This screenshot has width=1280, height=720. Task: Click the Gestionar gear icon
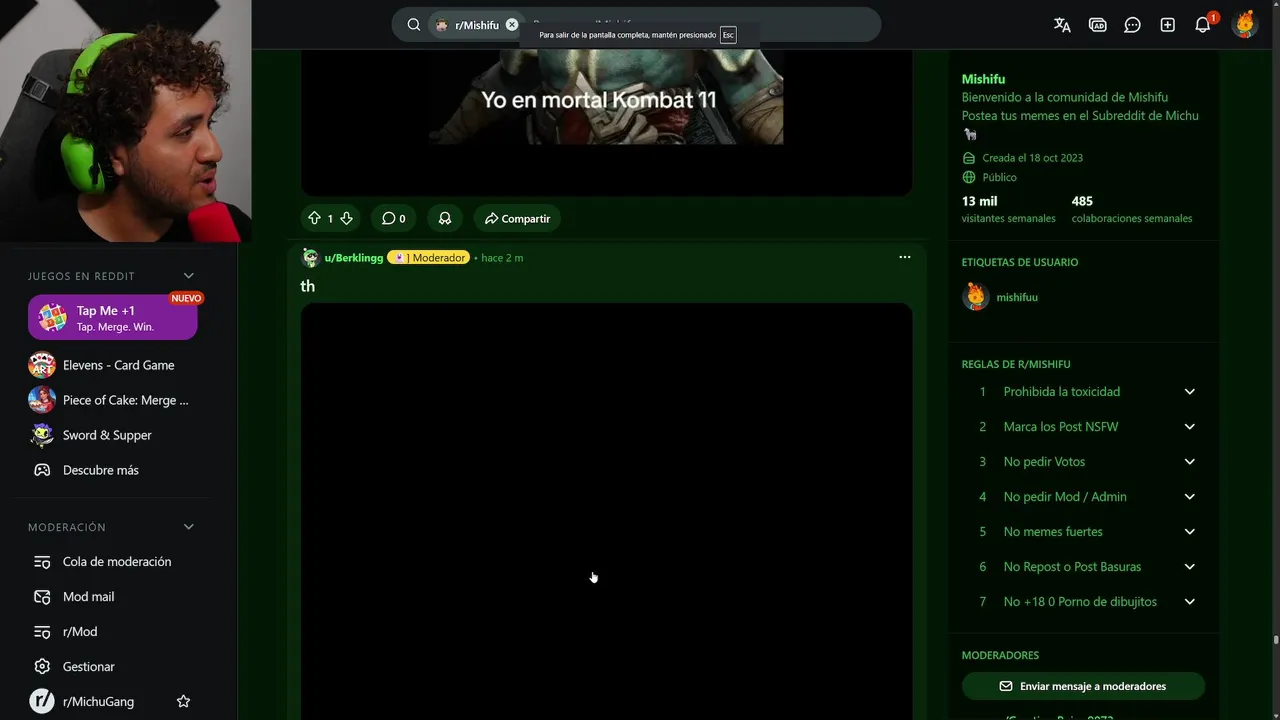42,666
